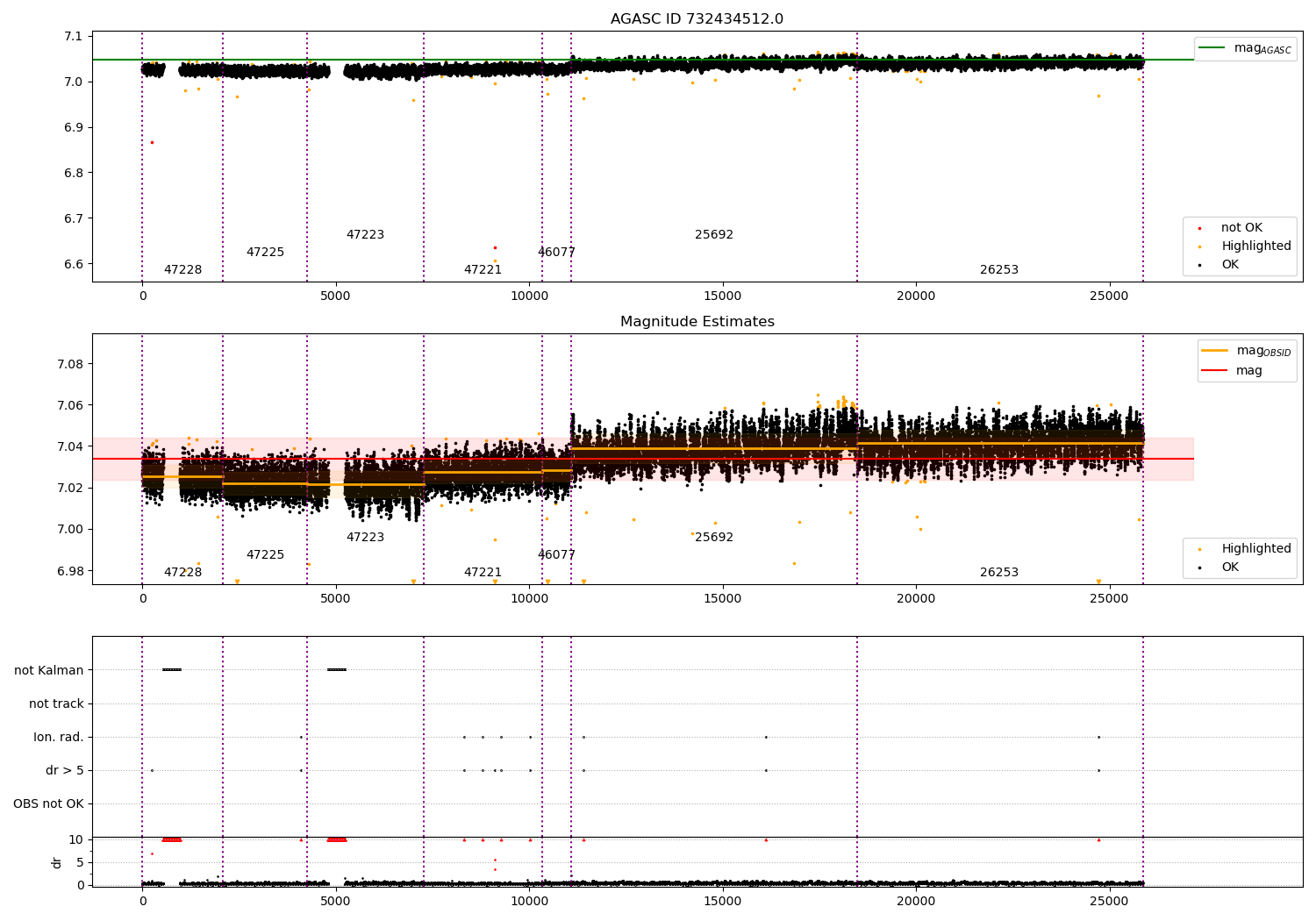Click the rotated 'dr' axis label

pyautogui.click(x=57, y=863)
